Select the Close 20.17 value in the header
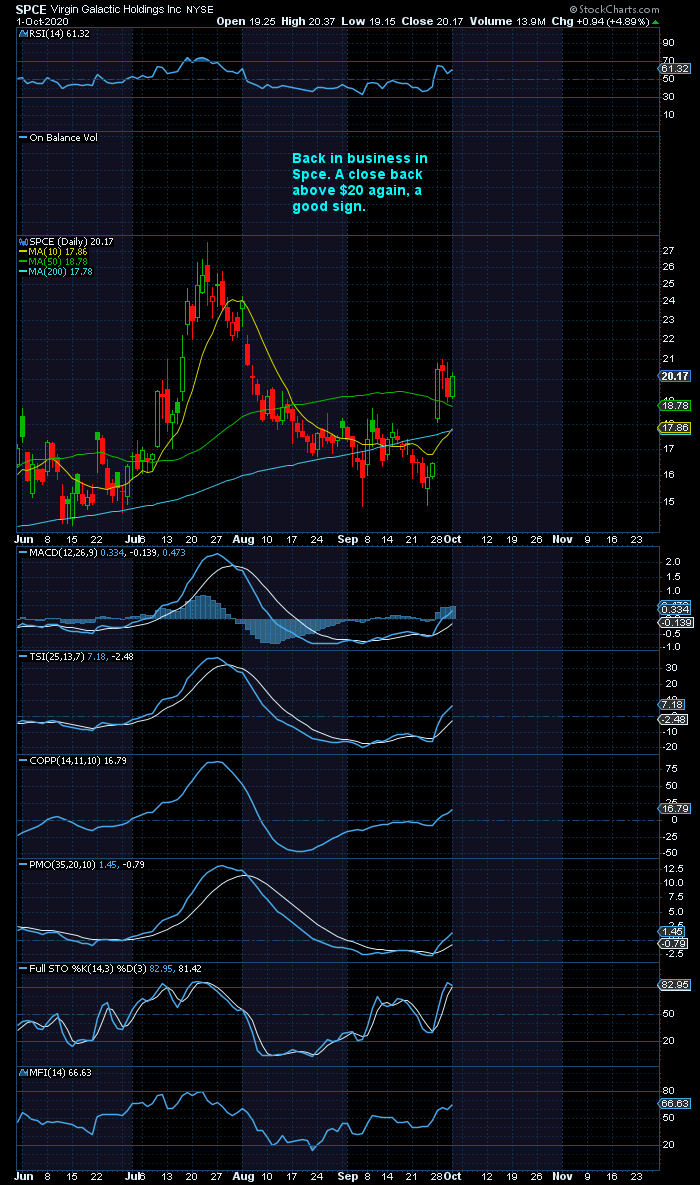The width and height of the screenshot is (700, 1185). pos(432,21)
